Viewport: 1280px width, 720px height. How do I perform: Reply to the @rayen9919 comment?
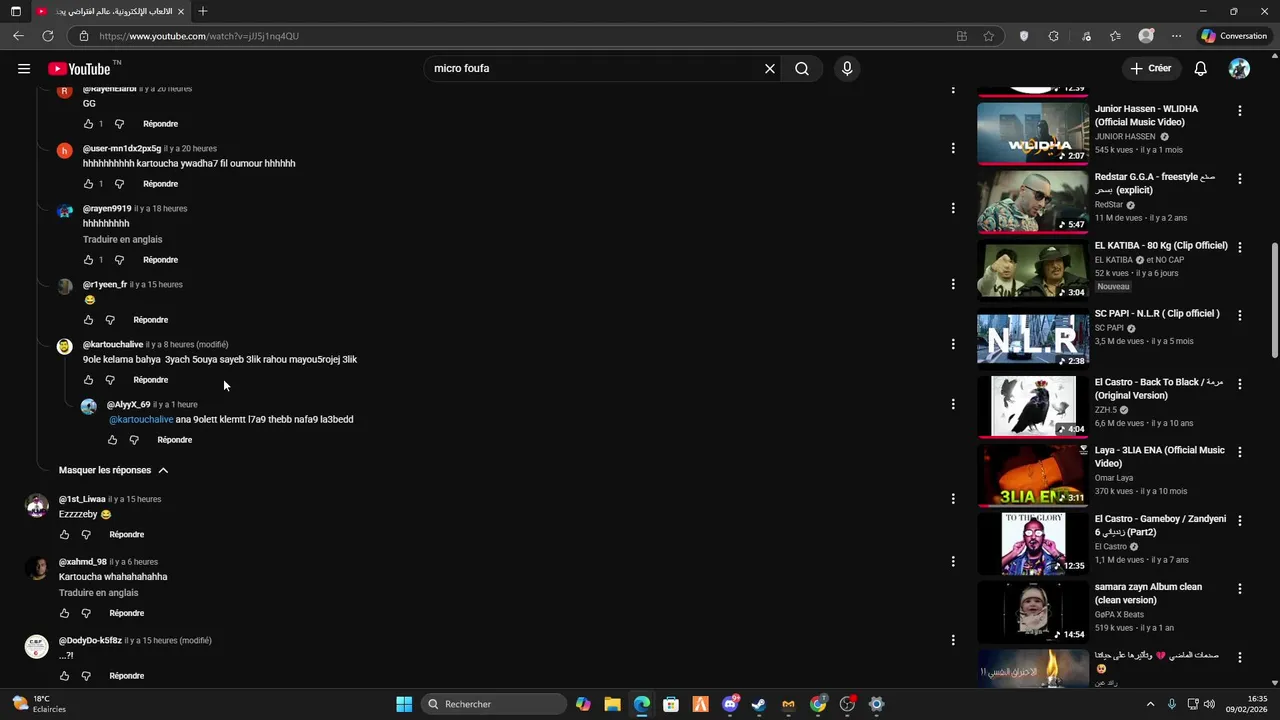pos(160,260)
